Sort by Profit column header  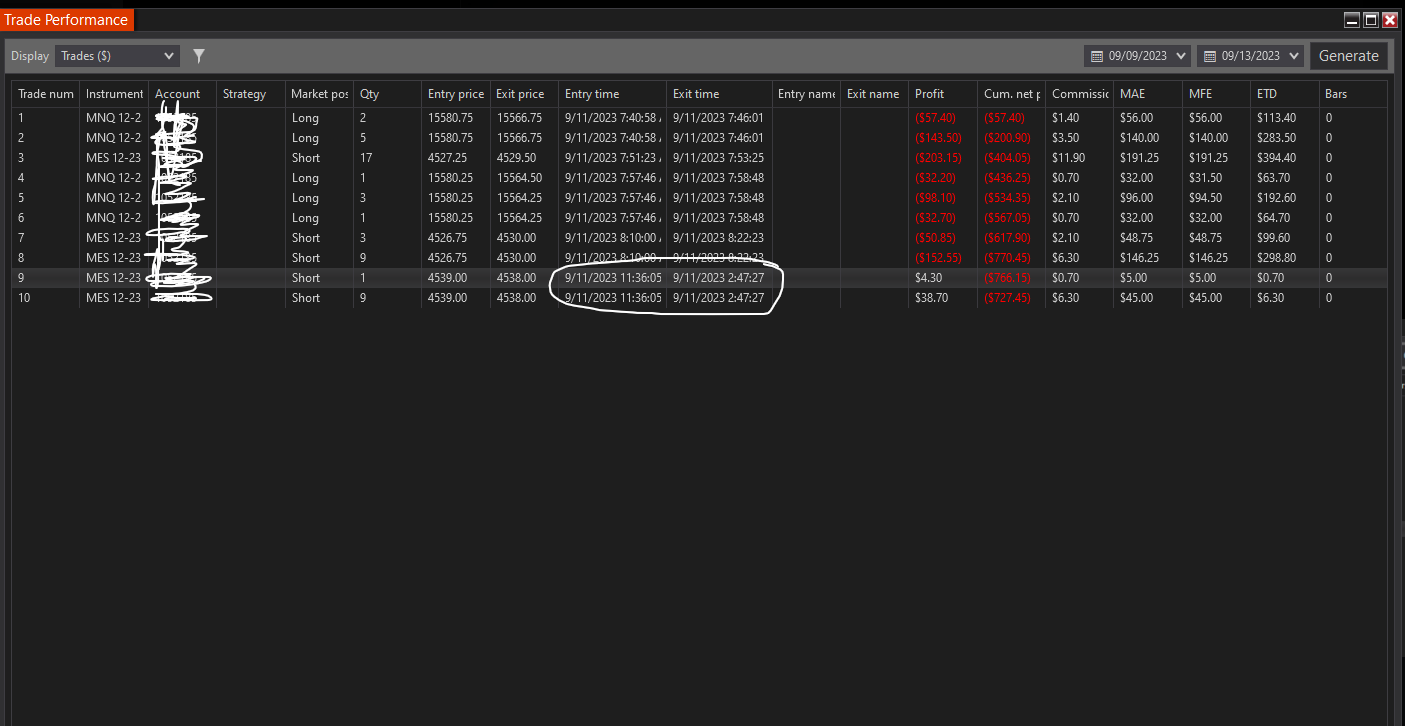(943, 94)
